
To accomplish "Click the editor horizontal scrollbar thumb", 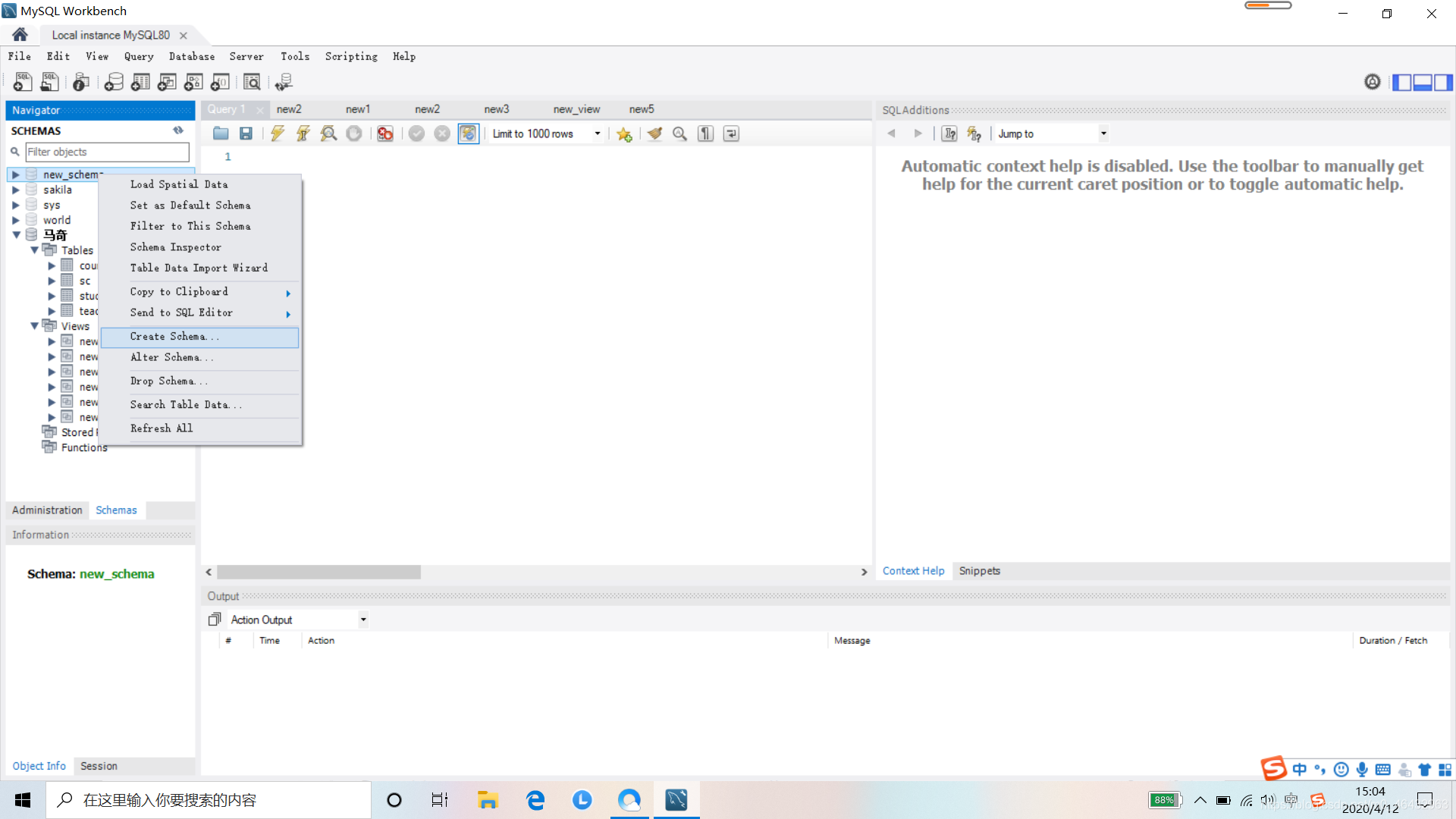I will (318, 572).
